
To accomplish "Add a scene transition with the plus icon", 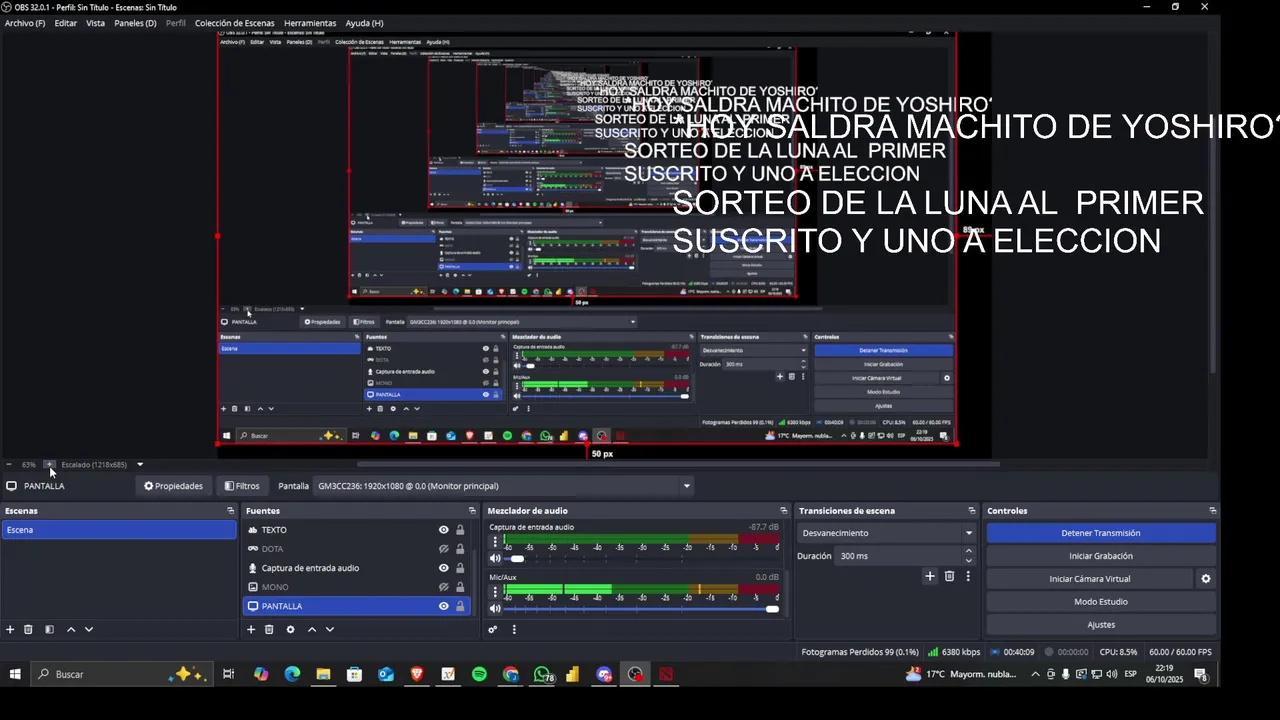I will pyautogui.click(x=930, y=576).
